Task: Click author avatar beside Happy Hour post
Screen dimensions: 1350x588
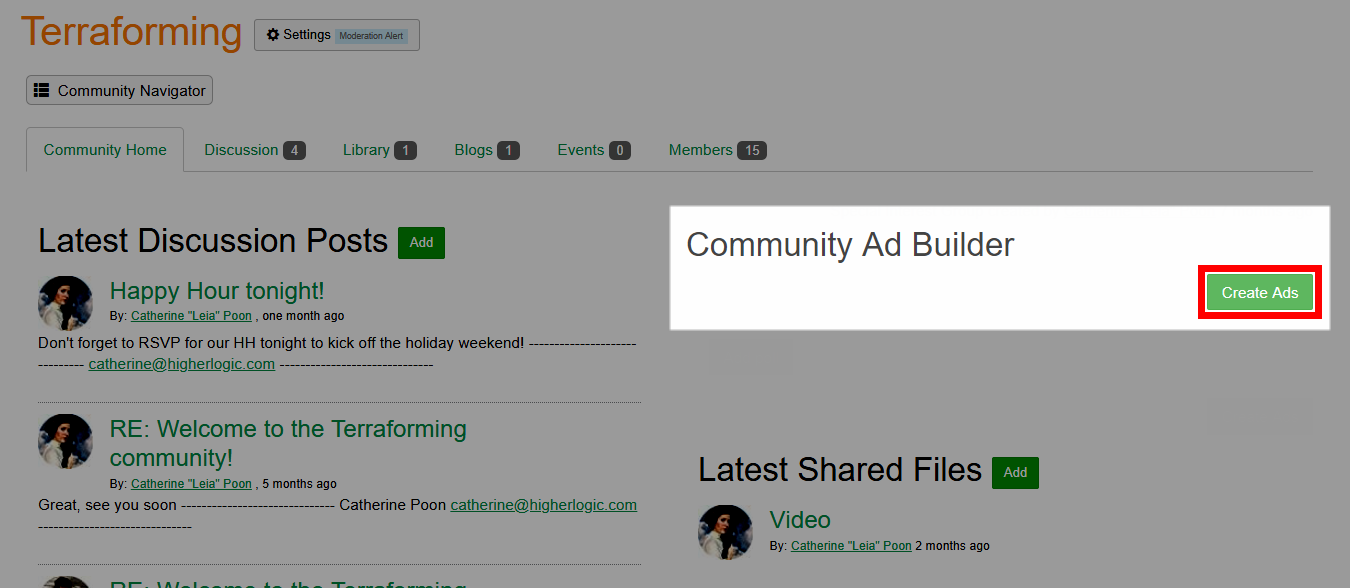Action: coord(65,303)
